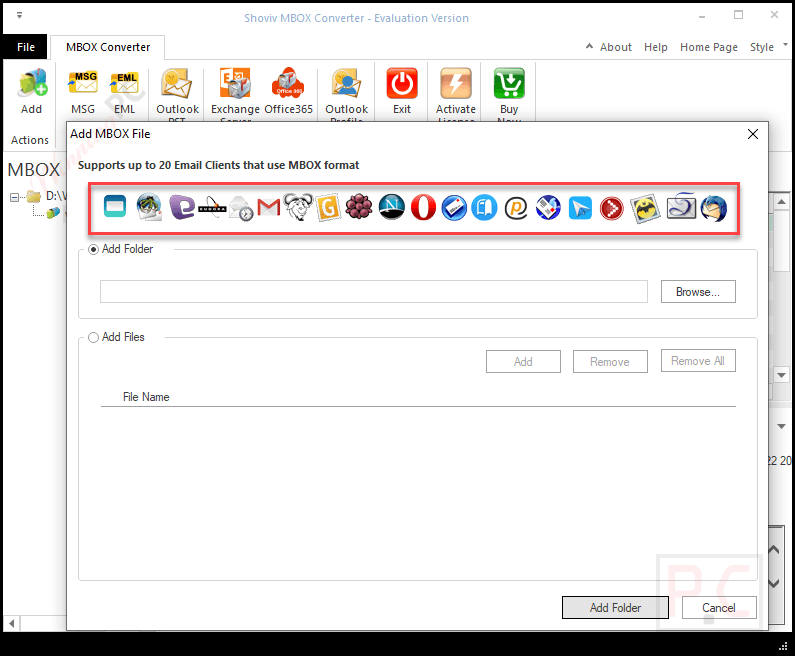Open the Help menu item
796x657 pixels.
(655, 47)
